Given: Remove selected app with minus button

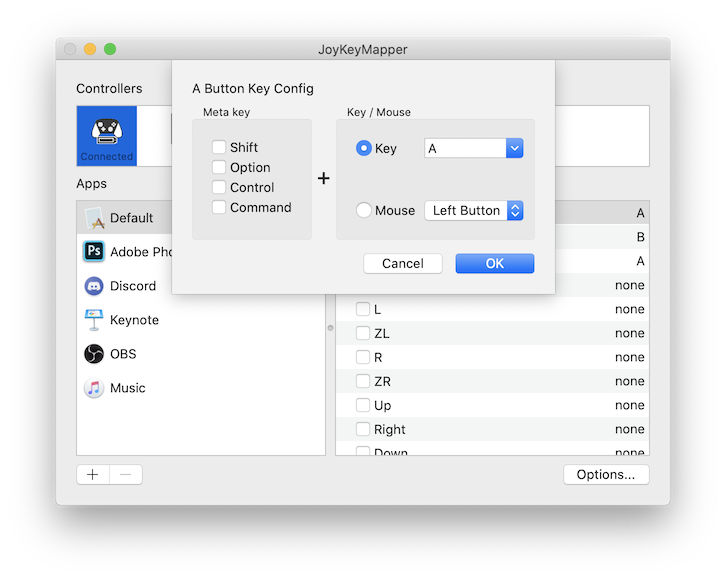Looking at the screenshot, I should (126, 474).
